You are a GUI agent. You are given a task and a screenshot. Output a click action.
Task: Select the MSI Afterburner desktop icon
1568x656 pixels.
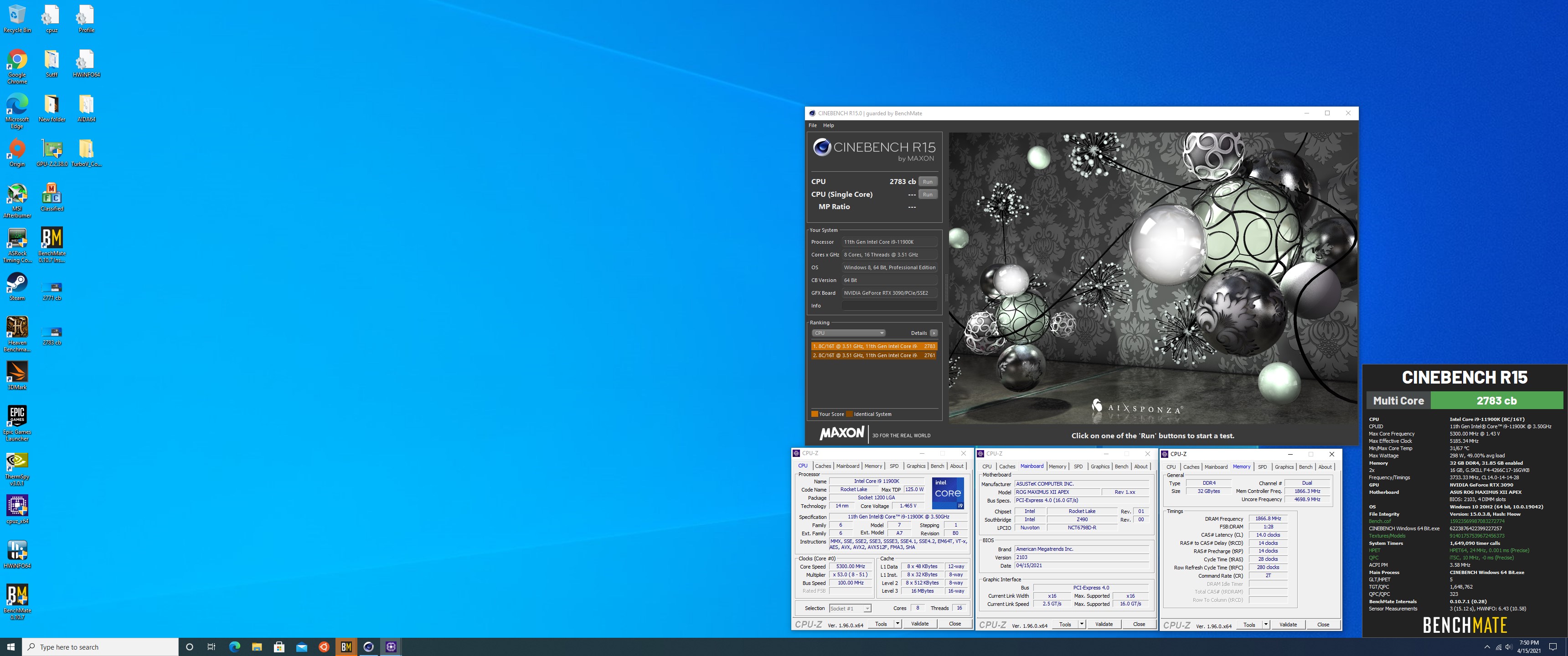(17, 201)
